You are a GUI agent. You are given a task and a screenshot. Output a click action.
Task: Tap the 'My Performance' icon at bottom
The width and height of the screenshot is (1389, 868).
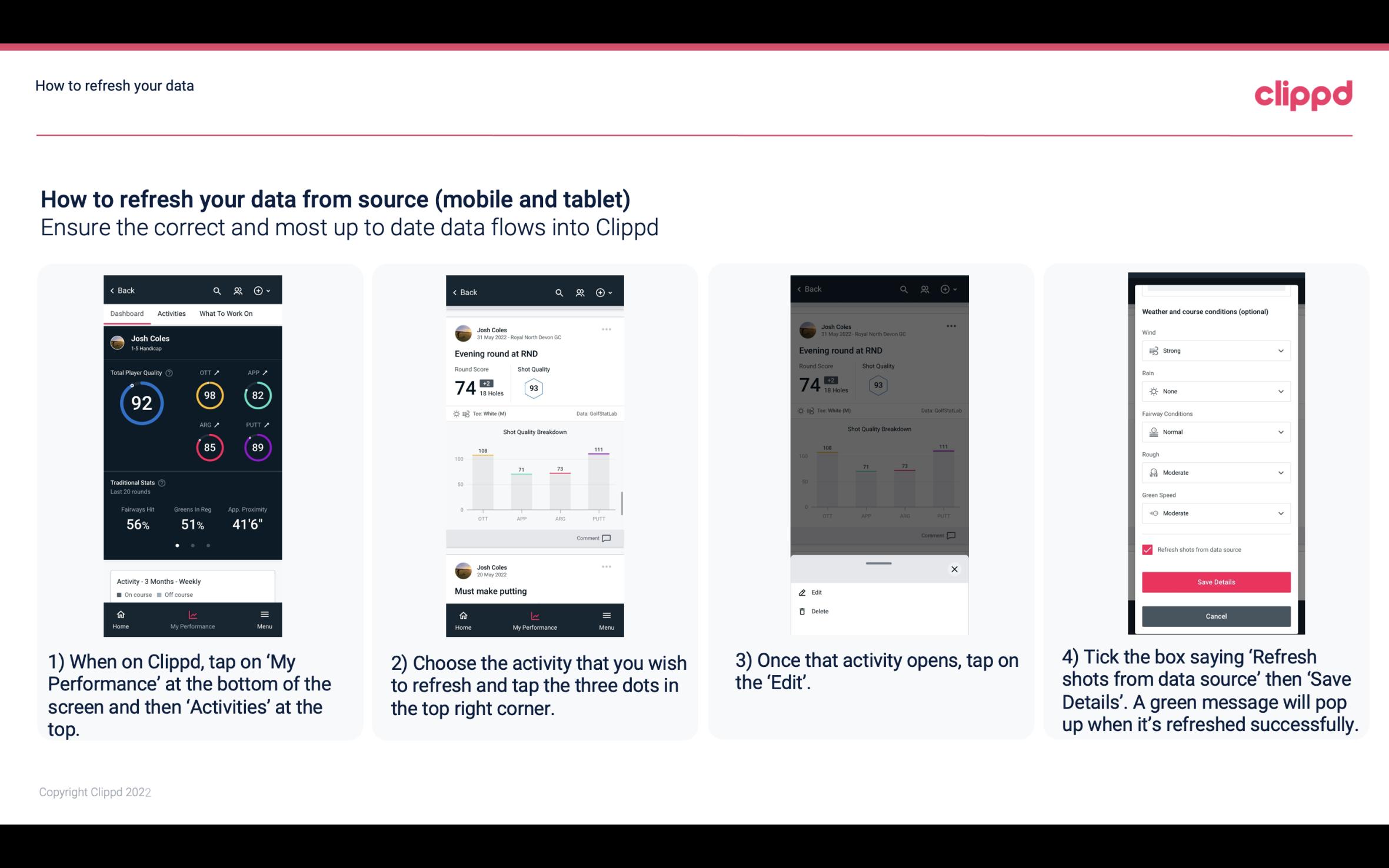[x=192, y=618]
